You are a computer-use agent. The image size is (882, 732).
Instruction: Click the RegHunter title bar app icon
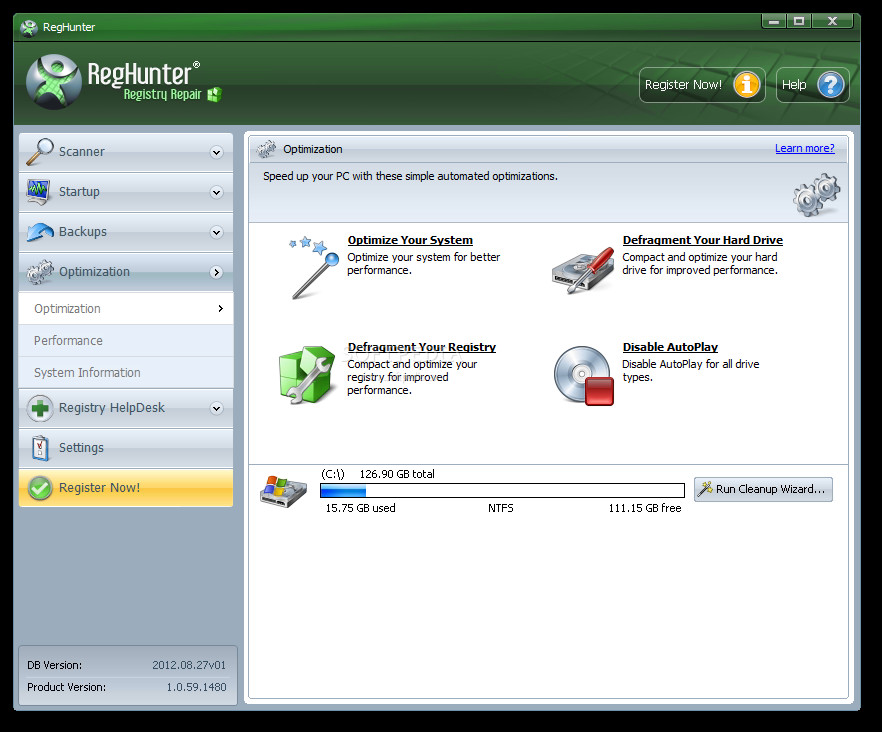click(x=29, y=27)
